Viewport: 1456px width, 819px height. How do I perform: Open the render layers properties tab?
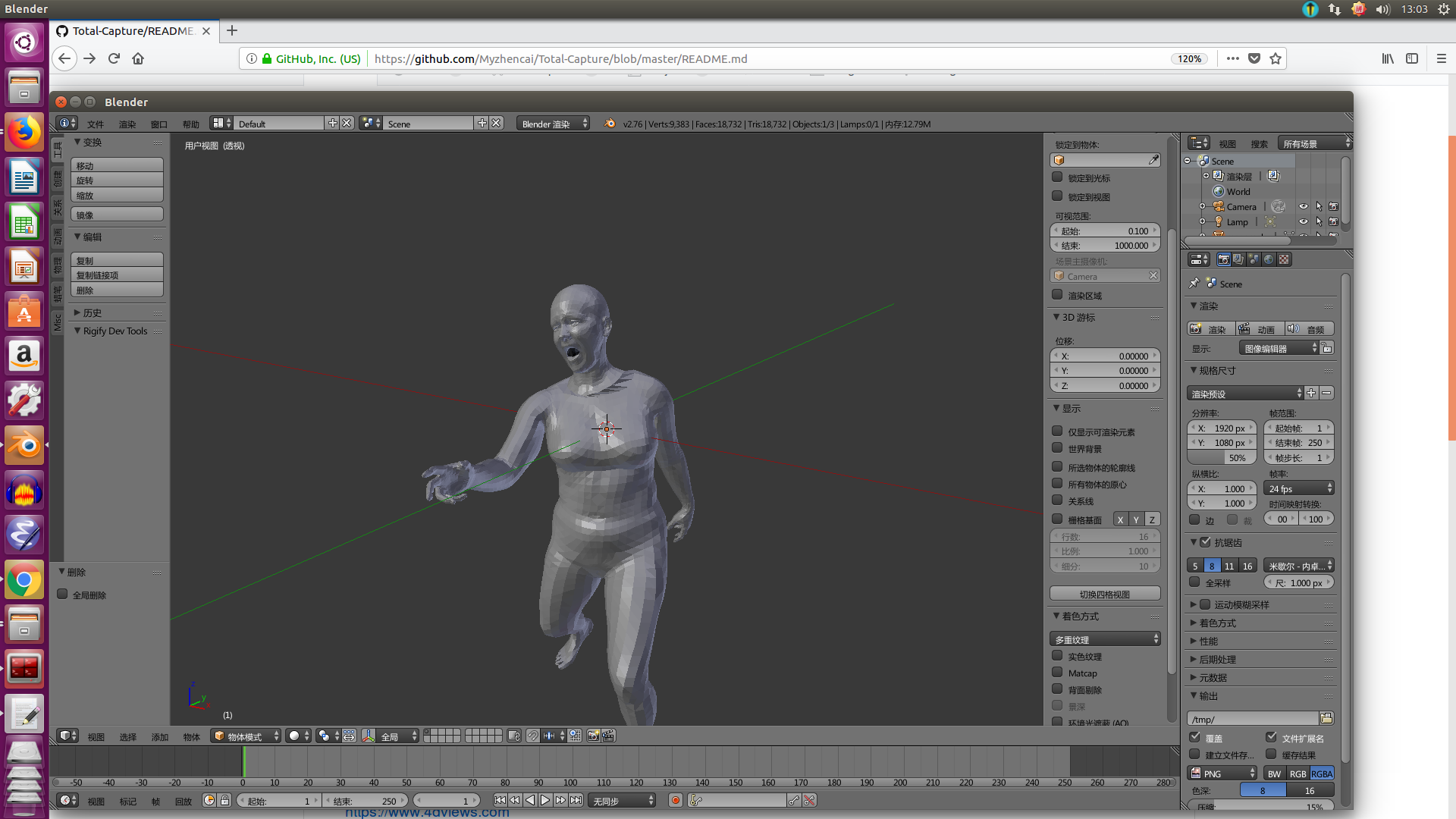[x=1238, y=259]
